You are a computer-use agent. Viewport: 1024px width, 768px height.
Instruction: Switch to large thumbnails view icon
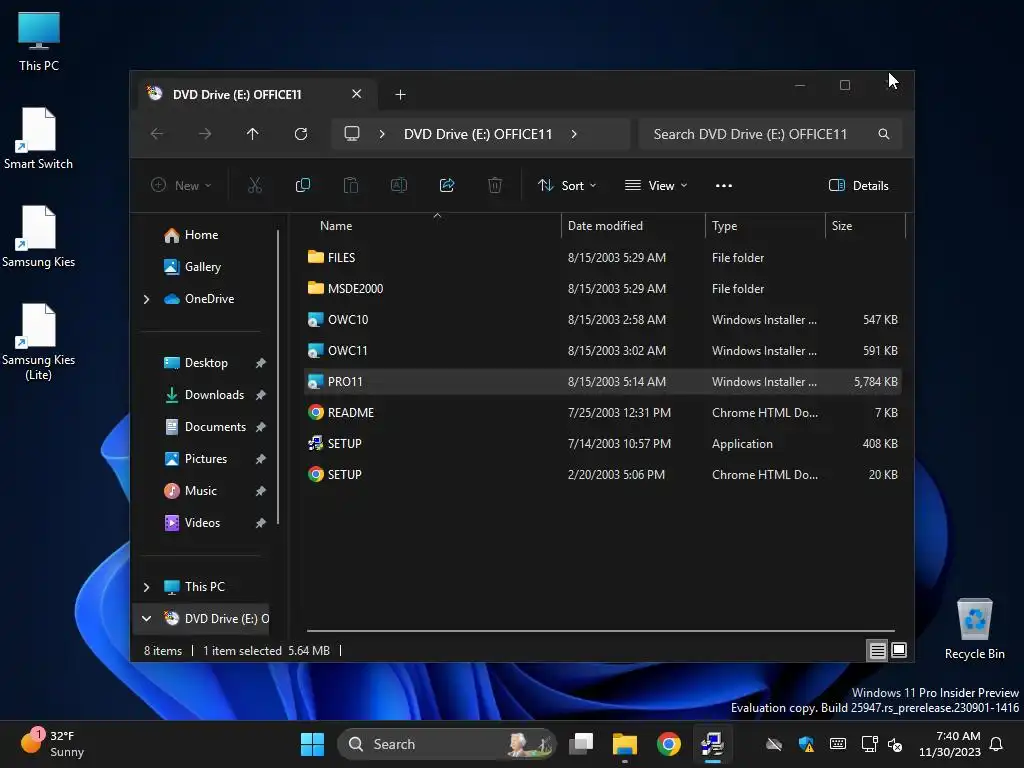pos(899,650)
